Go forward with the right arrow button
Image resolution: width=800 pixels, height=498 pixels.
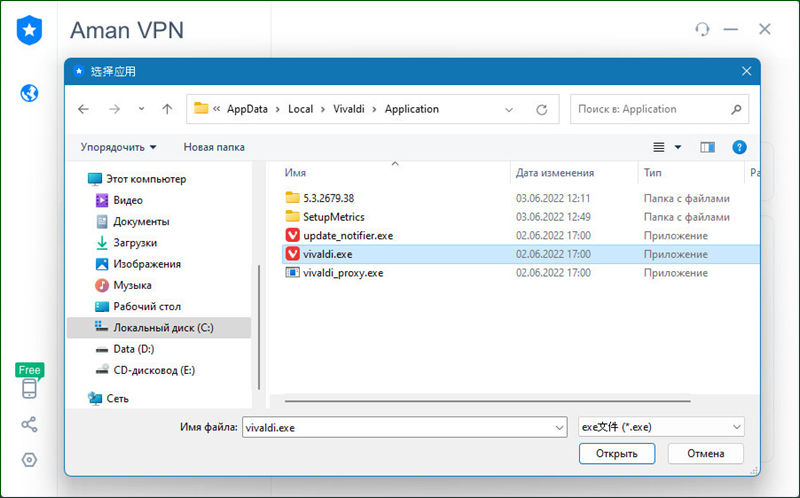(x=114, y=109)
